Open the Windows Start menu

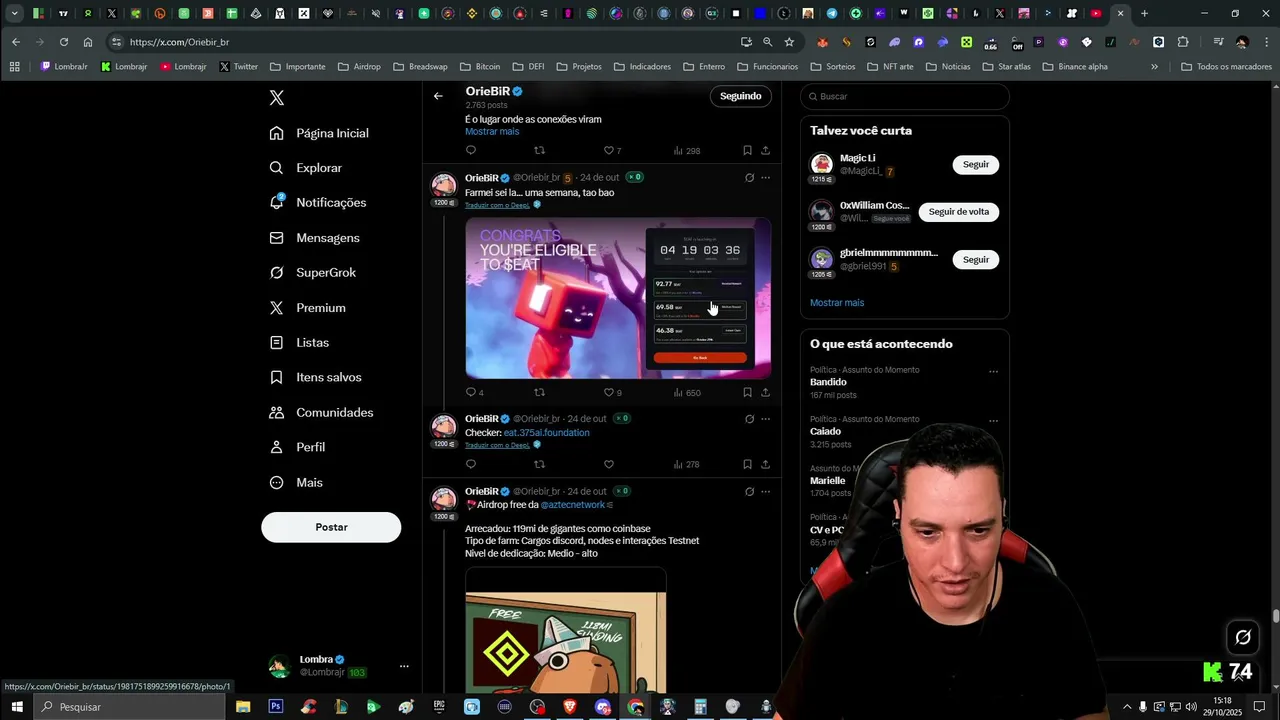[16, 707]
